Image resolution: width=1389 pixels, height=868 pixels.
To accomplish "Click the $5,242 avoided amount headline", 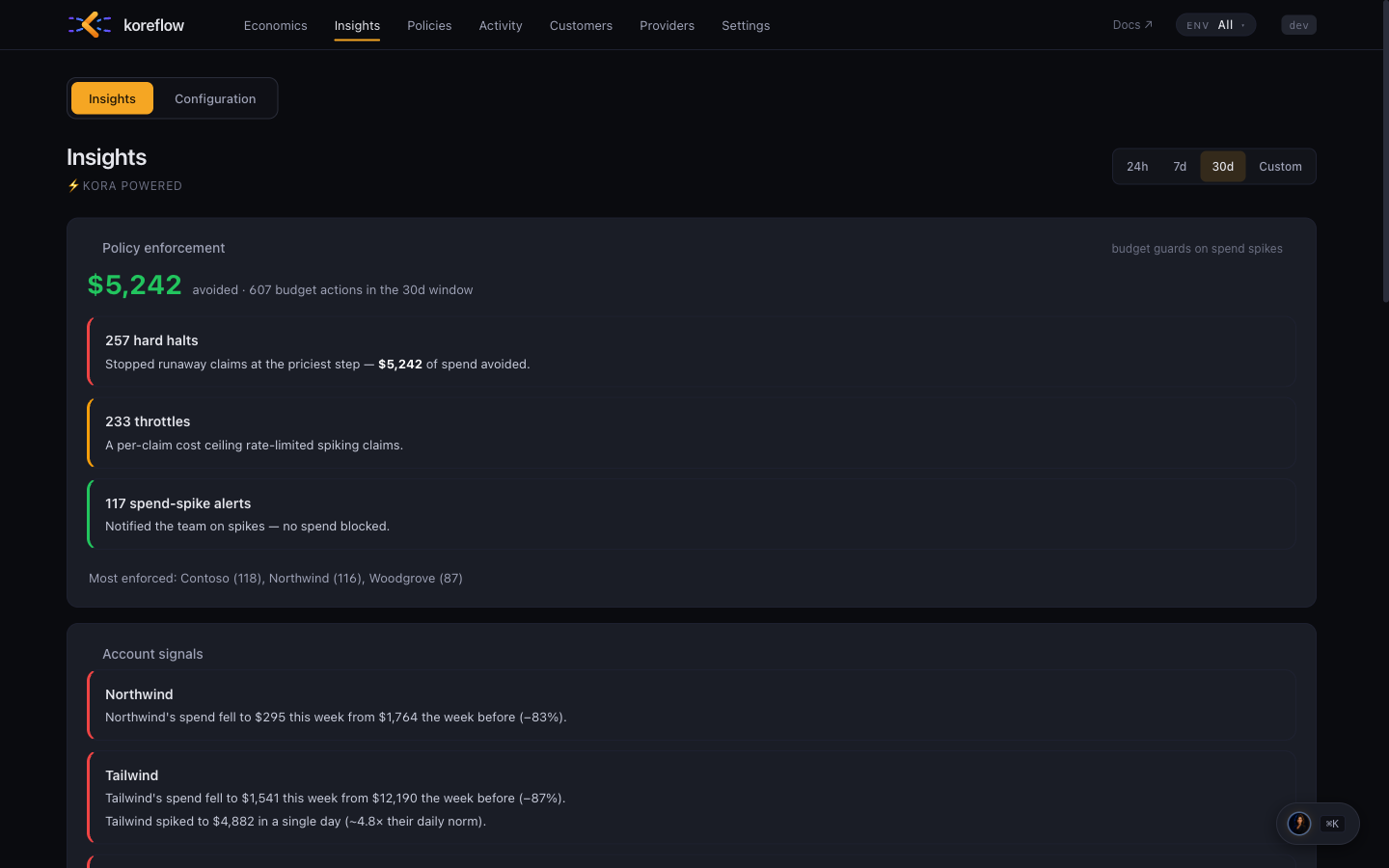I will pyautogui.click(x=135, y=285).
